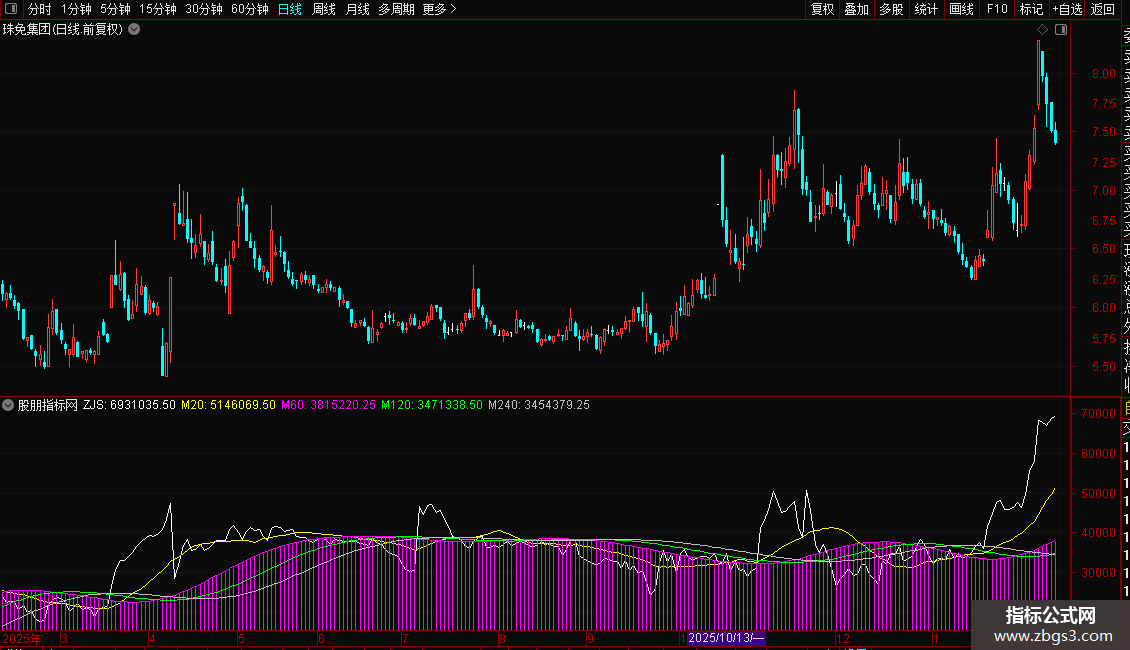The image size is (1130, 650).
Task: Switch to 分时 view
Action: [x=40, y=9]
